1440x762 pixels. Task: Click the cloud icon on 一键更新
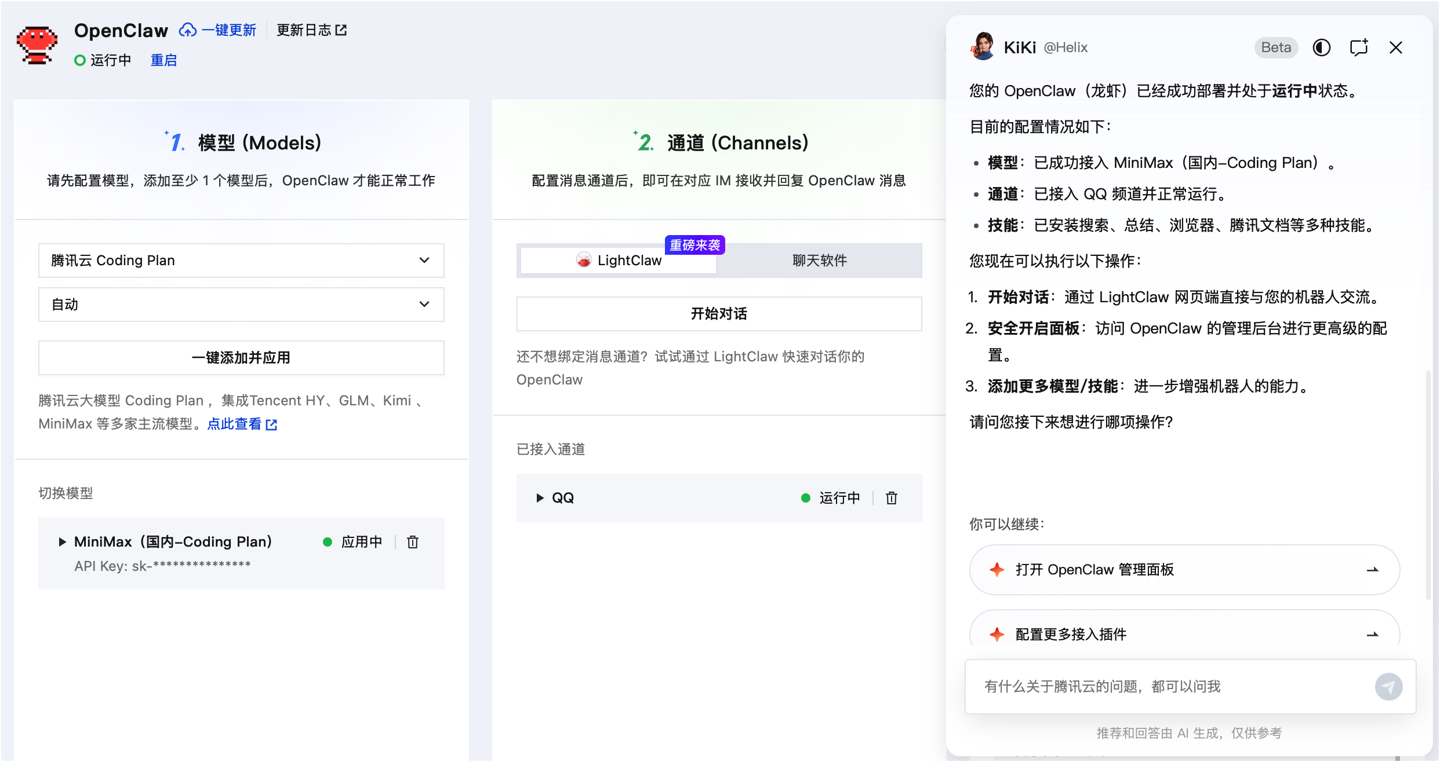[187, 30]
